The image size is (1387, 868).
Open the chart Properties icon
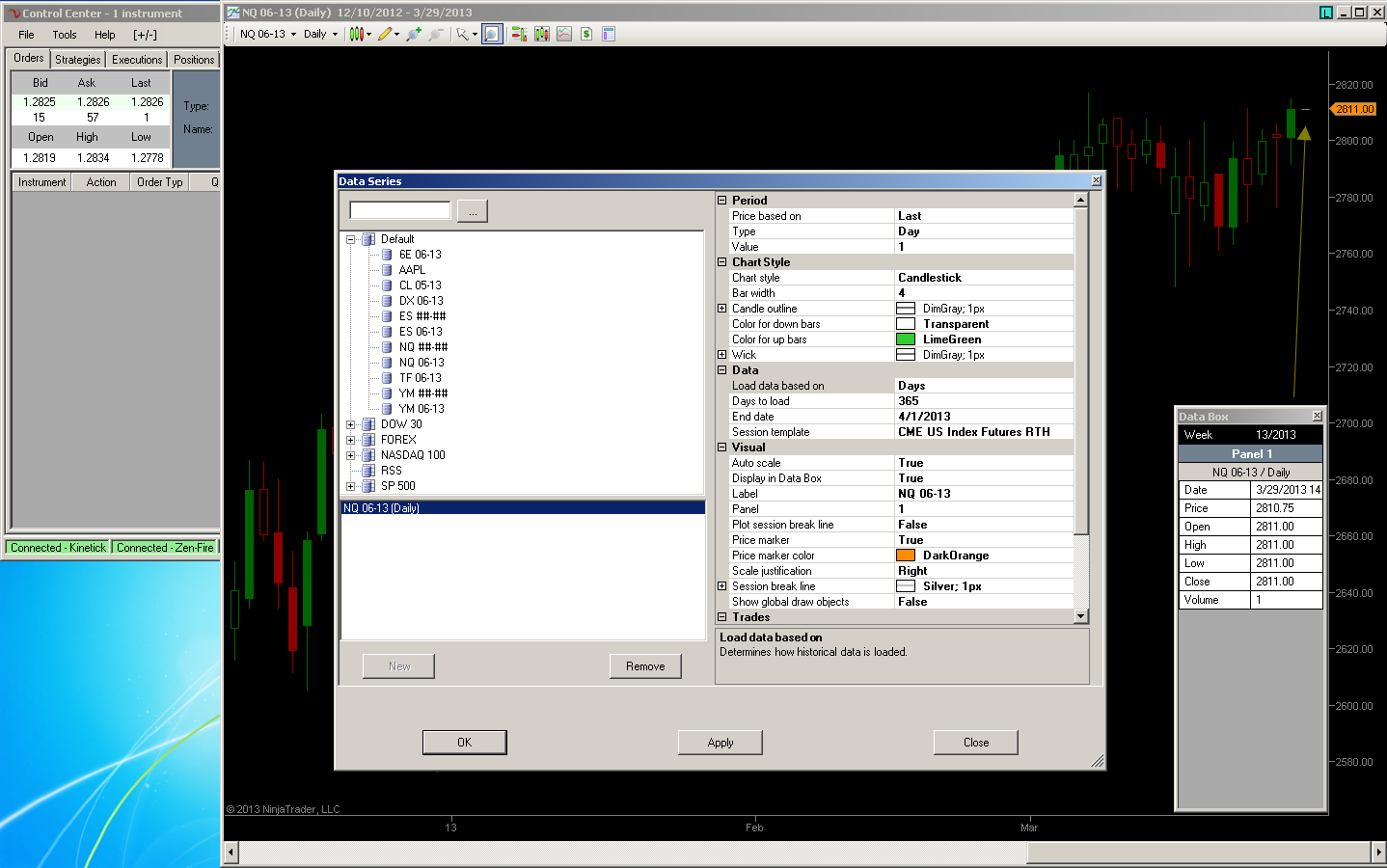609,34
